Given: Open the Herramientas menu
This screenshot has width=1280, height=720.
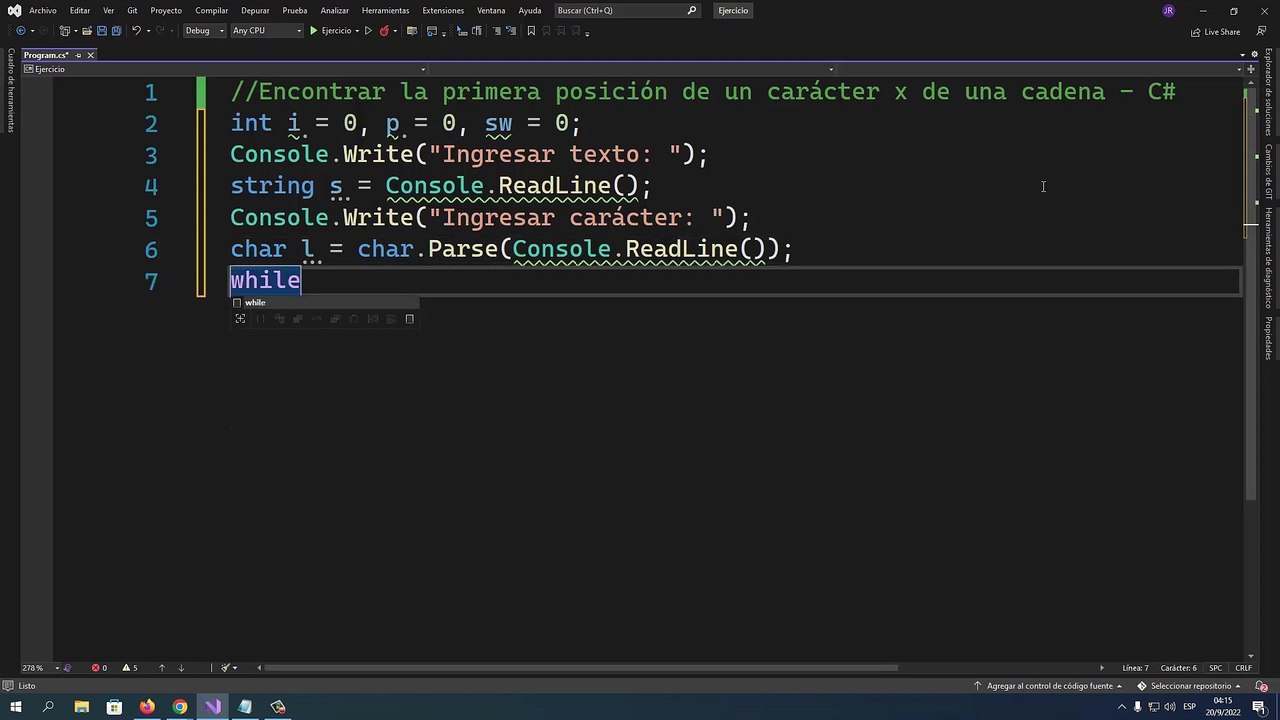Looking at the screenshot, I should click(386, 10).
